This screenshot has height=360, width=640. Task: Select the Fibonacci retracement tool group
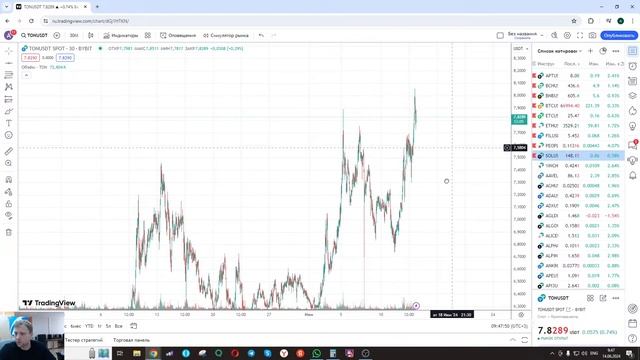9,75
